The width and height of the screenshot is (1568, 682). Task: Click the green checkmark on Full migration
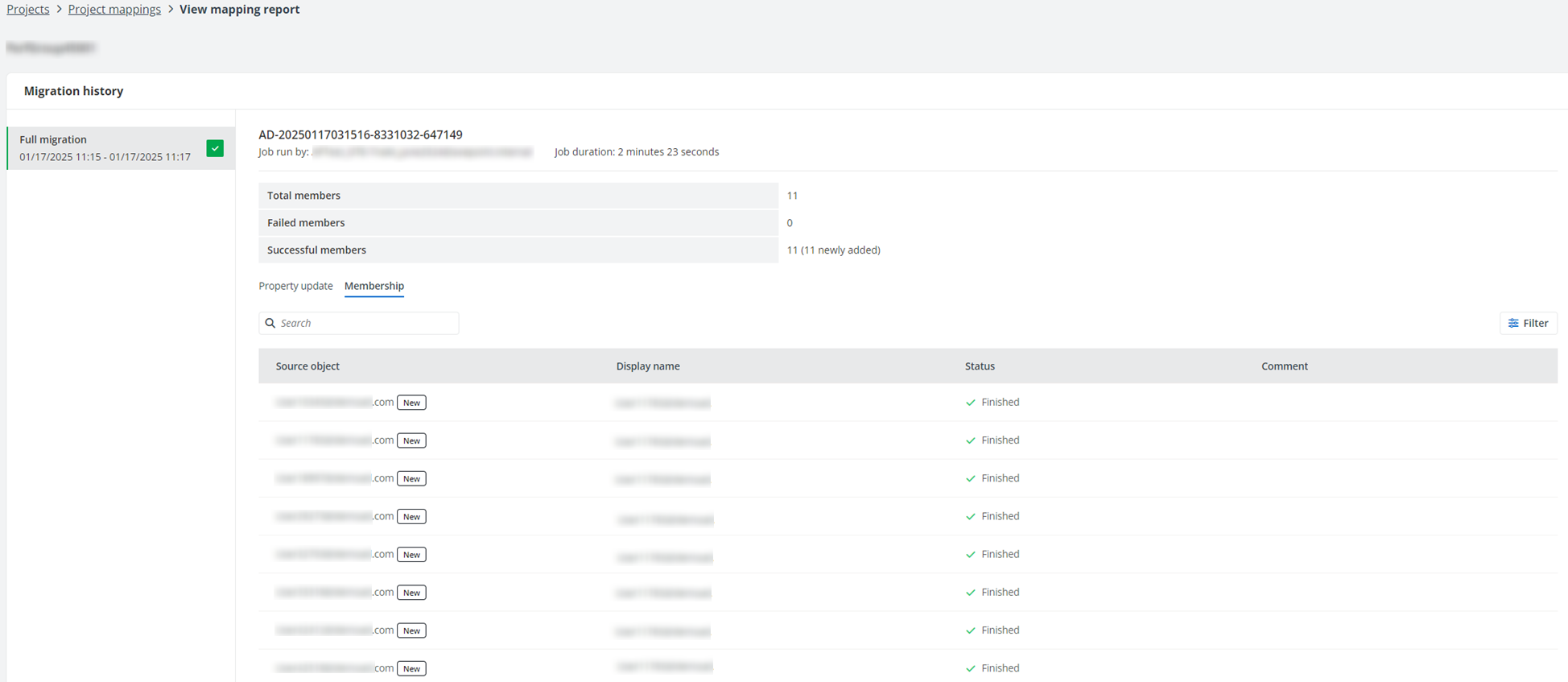[215, 148]
